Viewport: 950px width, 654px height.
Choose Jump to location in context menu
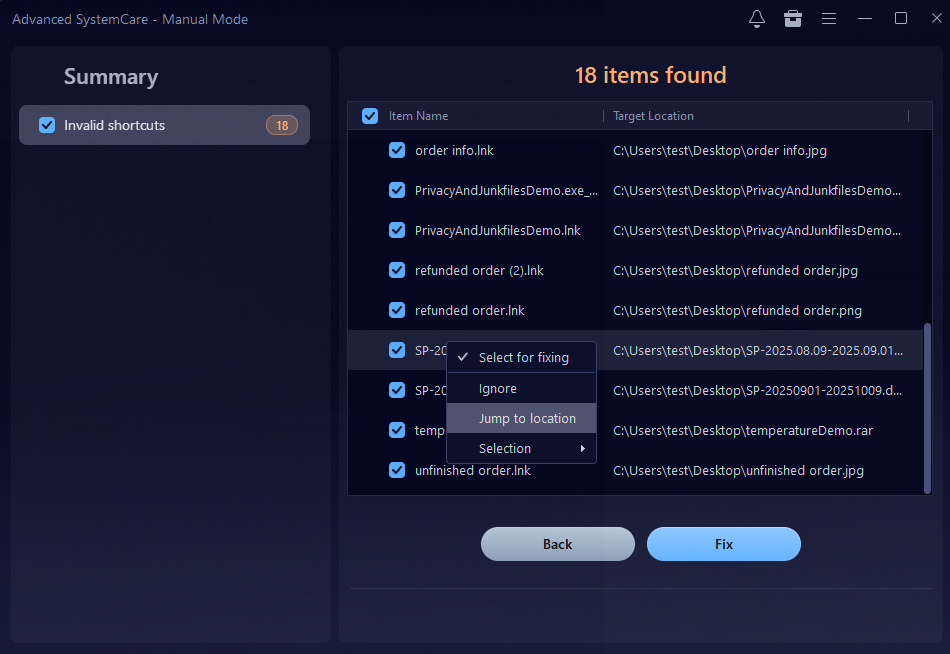[527, 418]
